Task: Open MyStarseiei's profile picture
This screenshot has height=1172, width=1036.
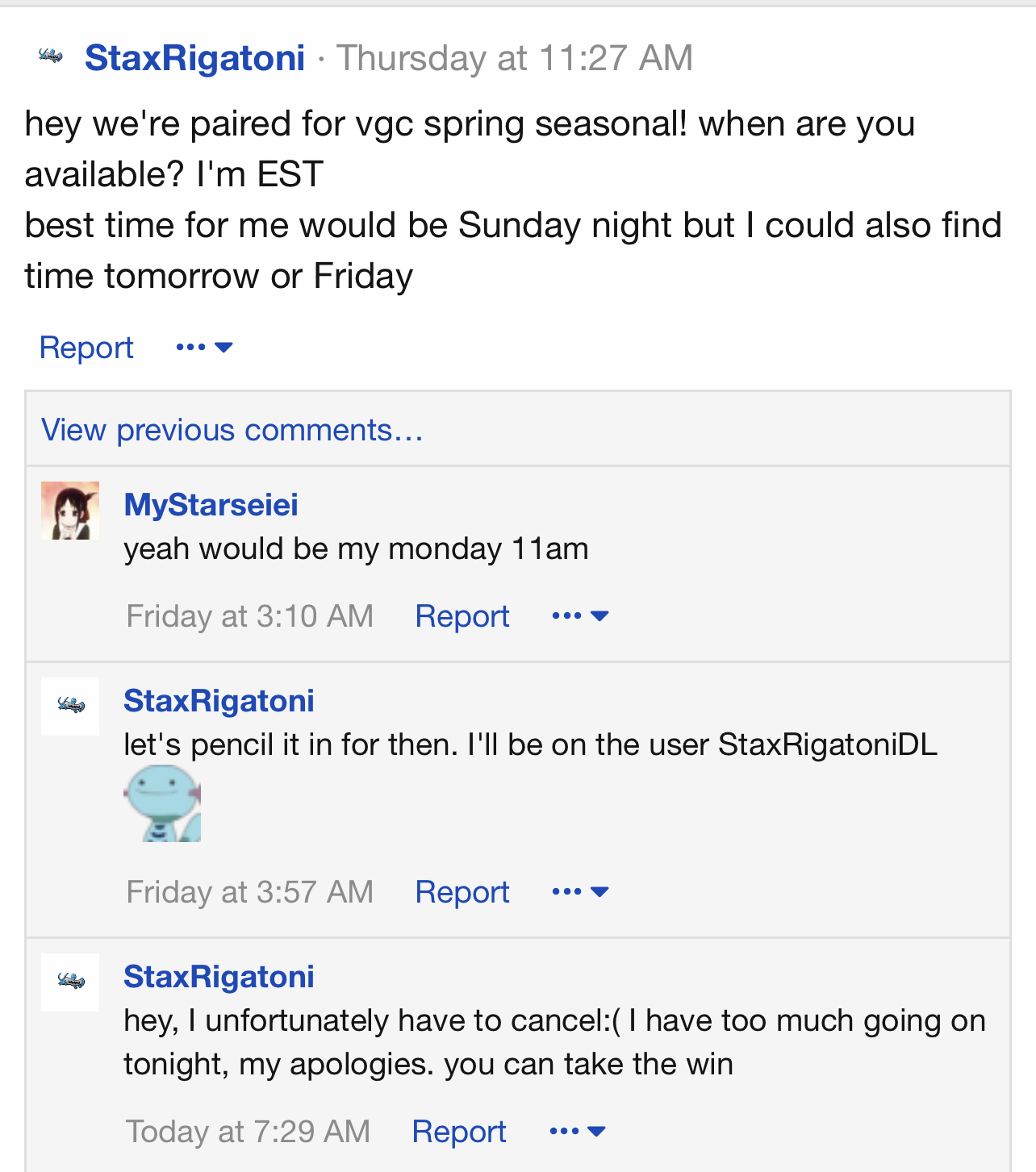Action: 70,511
